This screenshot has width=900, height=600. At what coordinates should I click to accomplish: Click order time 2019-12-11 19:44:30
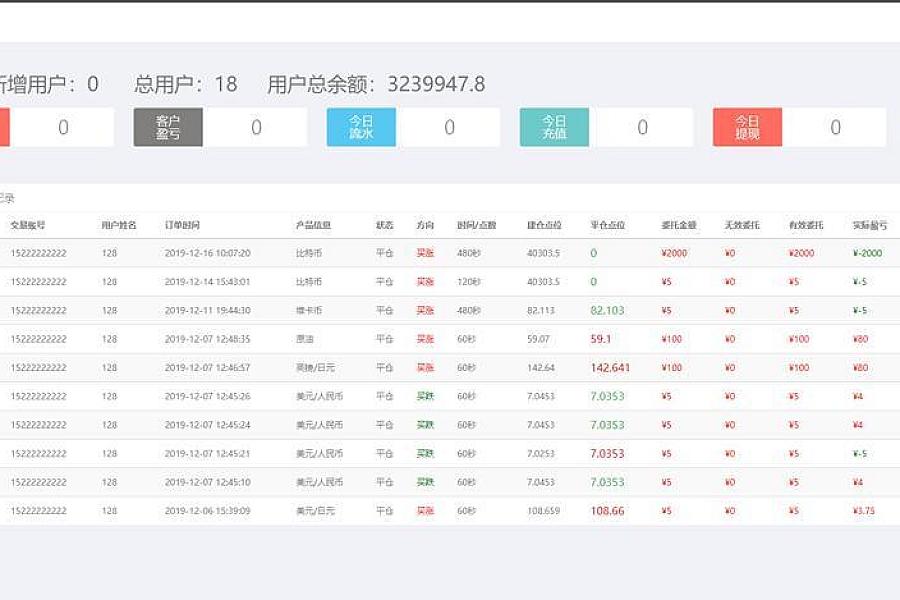click(x=207, y=311)
